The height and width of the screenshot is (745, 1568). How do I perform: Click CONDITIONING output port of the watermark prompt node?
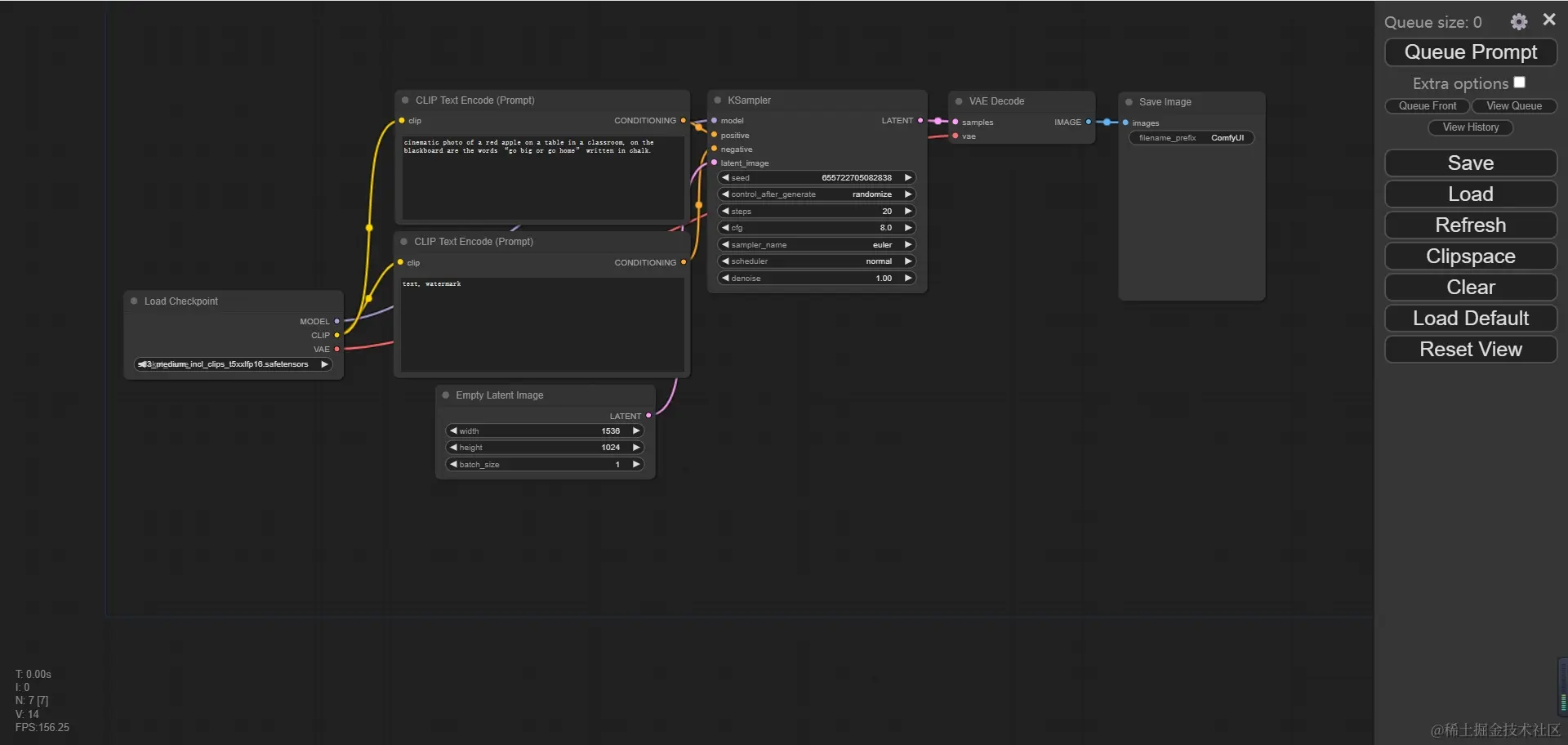coord(684,263)
